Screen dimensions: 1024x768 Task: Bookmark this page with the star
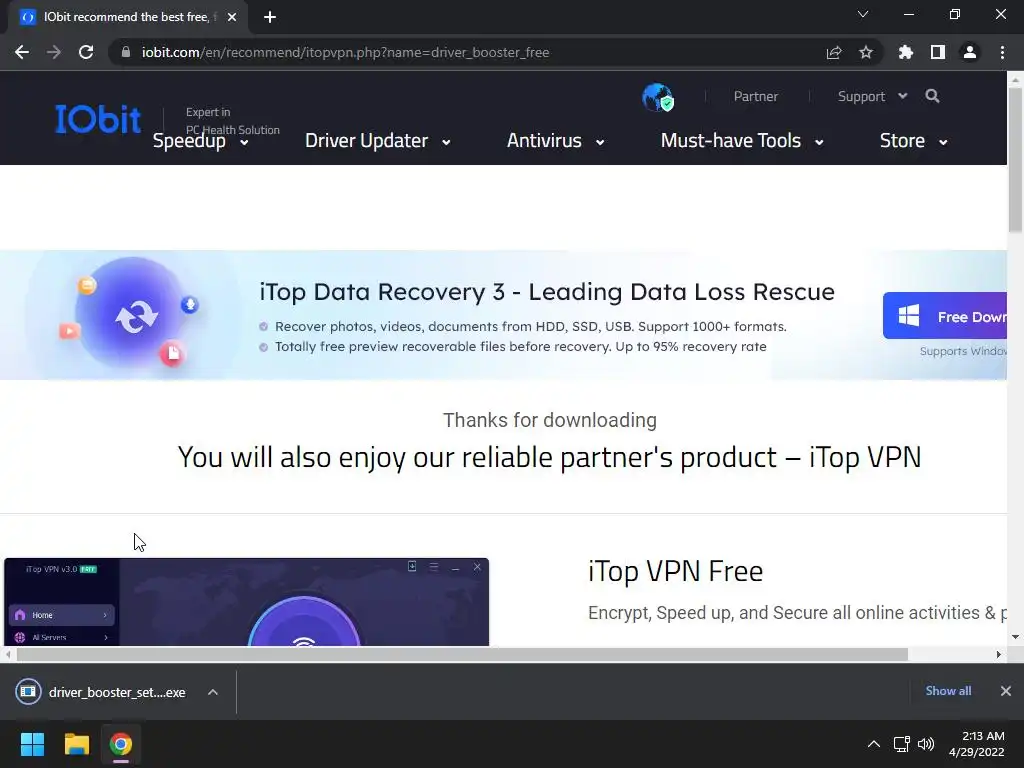[865, 52]
